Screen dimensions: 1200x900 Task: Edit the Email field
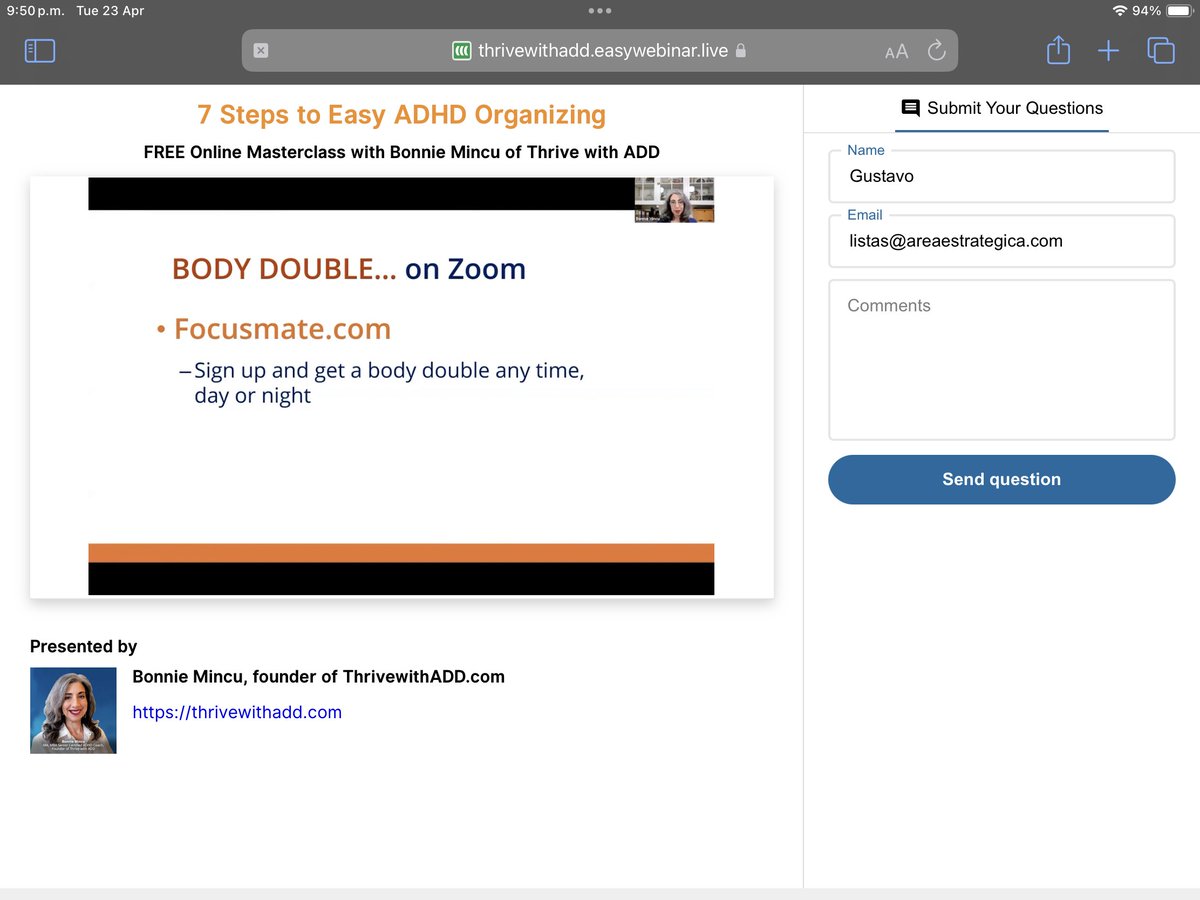point(1002,241)
